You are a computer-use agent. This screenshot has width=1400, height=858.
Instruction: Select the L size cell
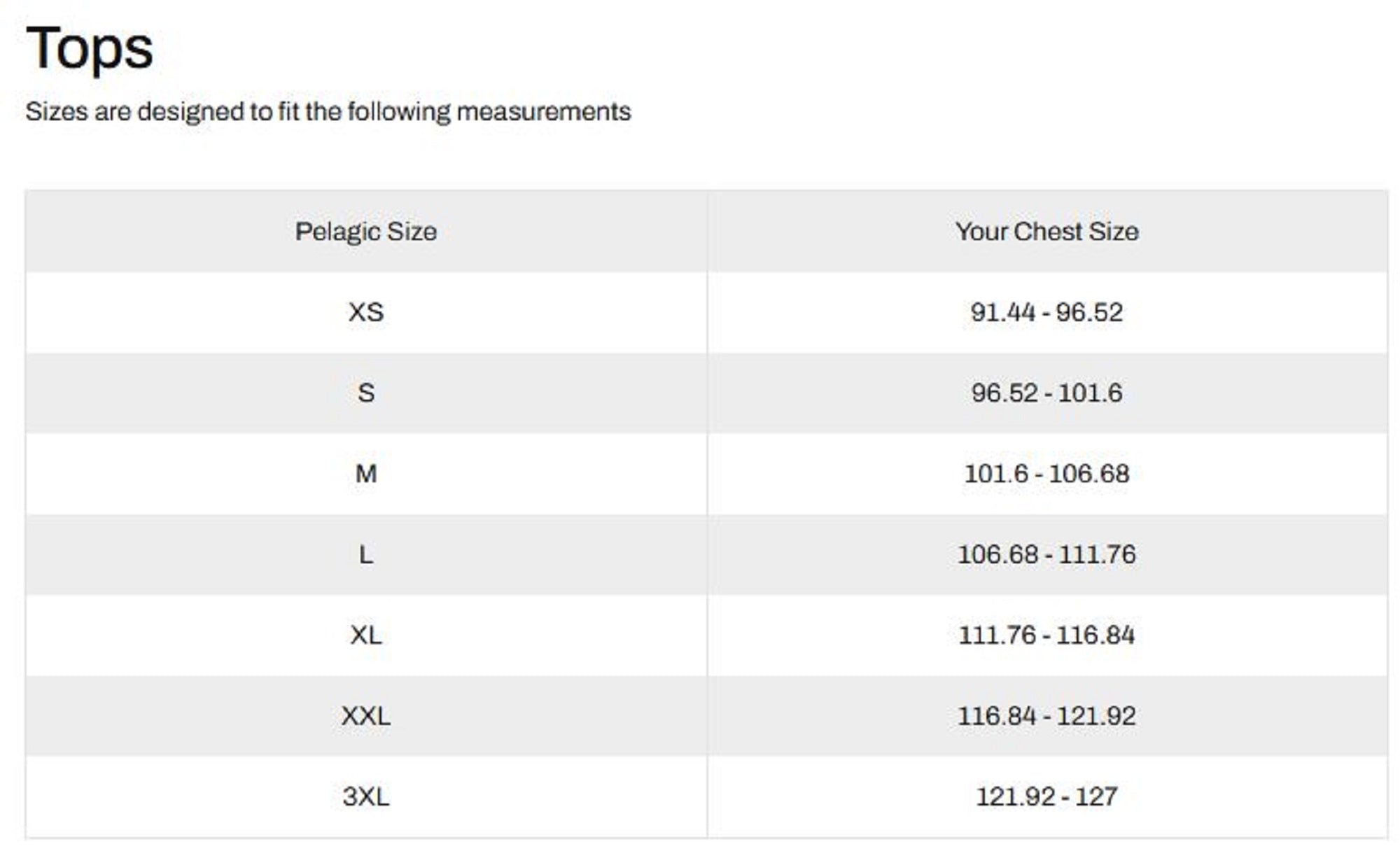tap(365, 555)
